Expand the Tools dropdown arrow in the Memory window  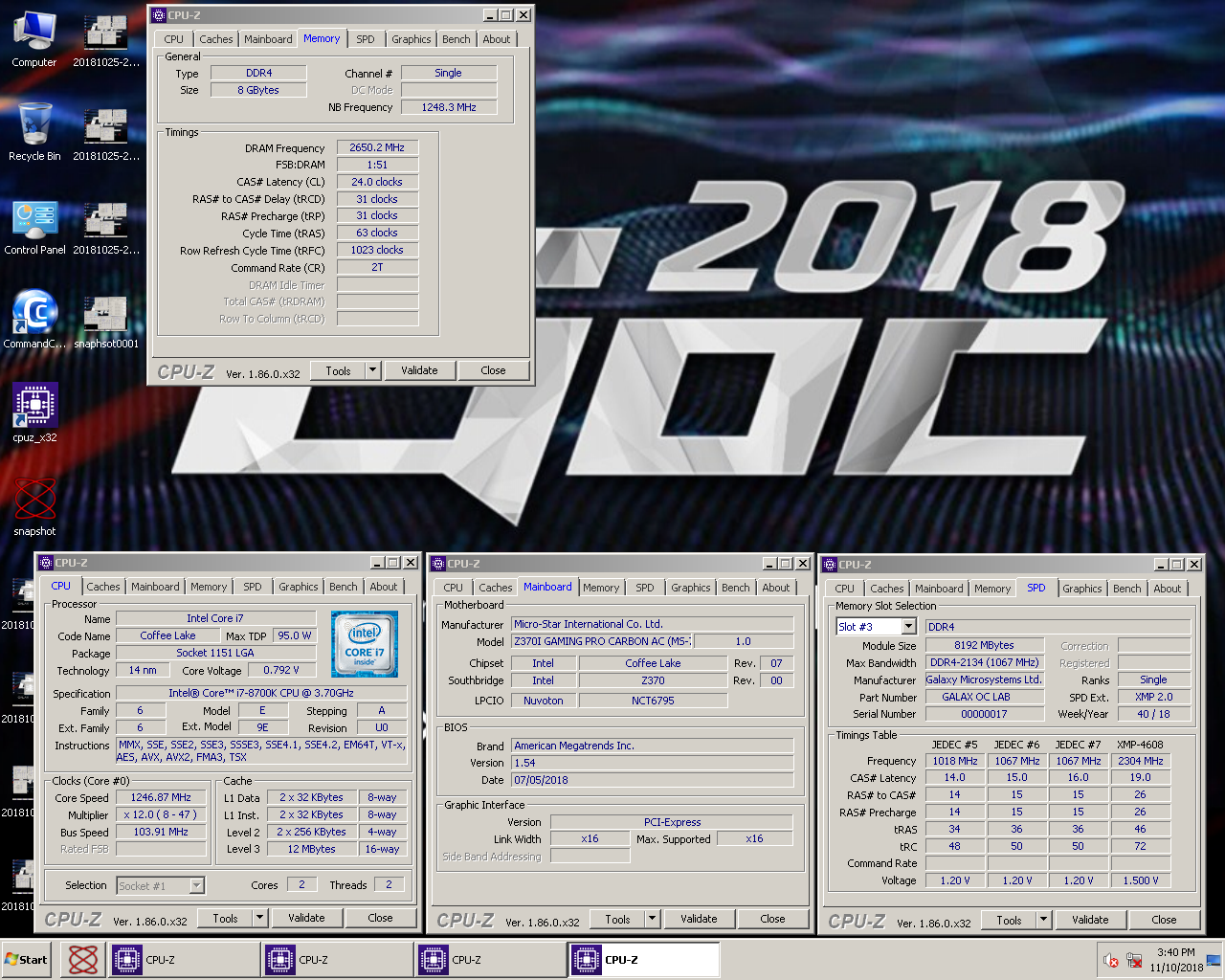tap(373, 370)
